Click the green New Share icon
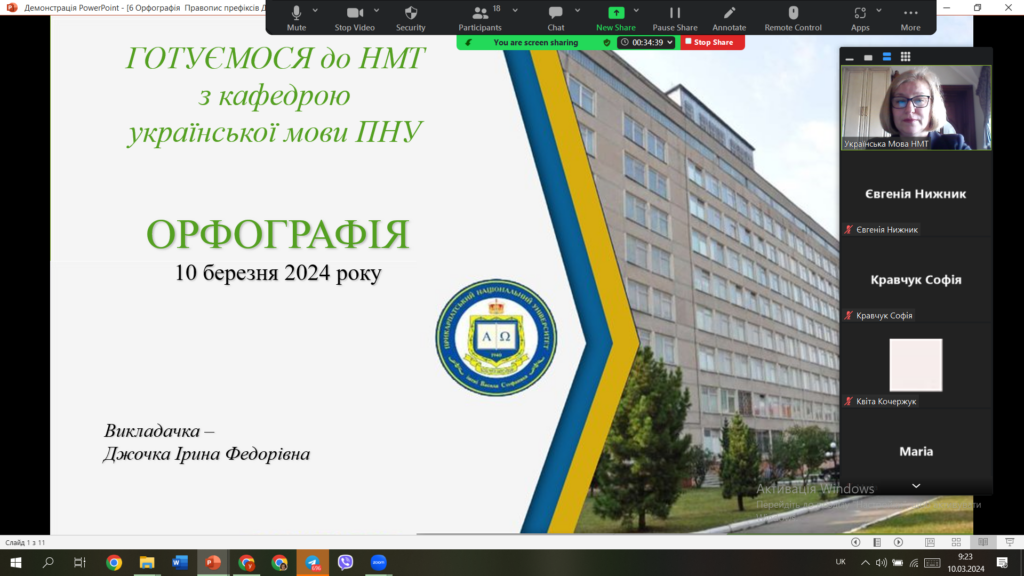This screenshot has width=1024, height=576. click(616, 13)
